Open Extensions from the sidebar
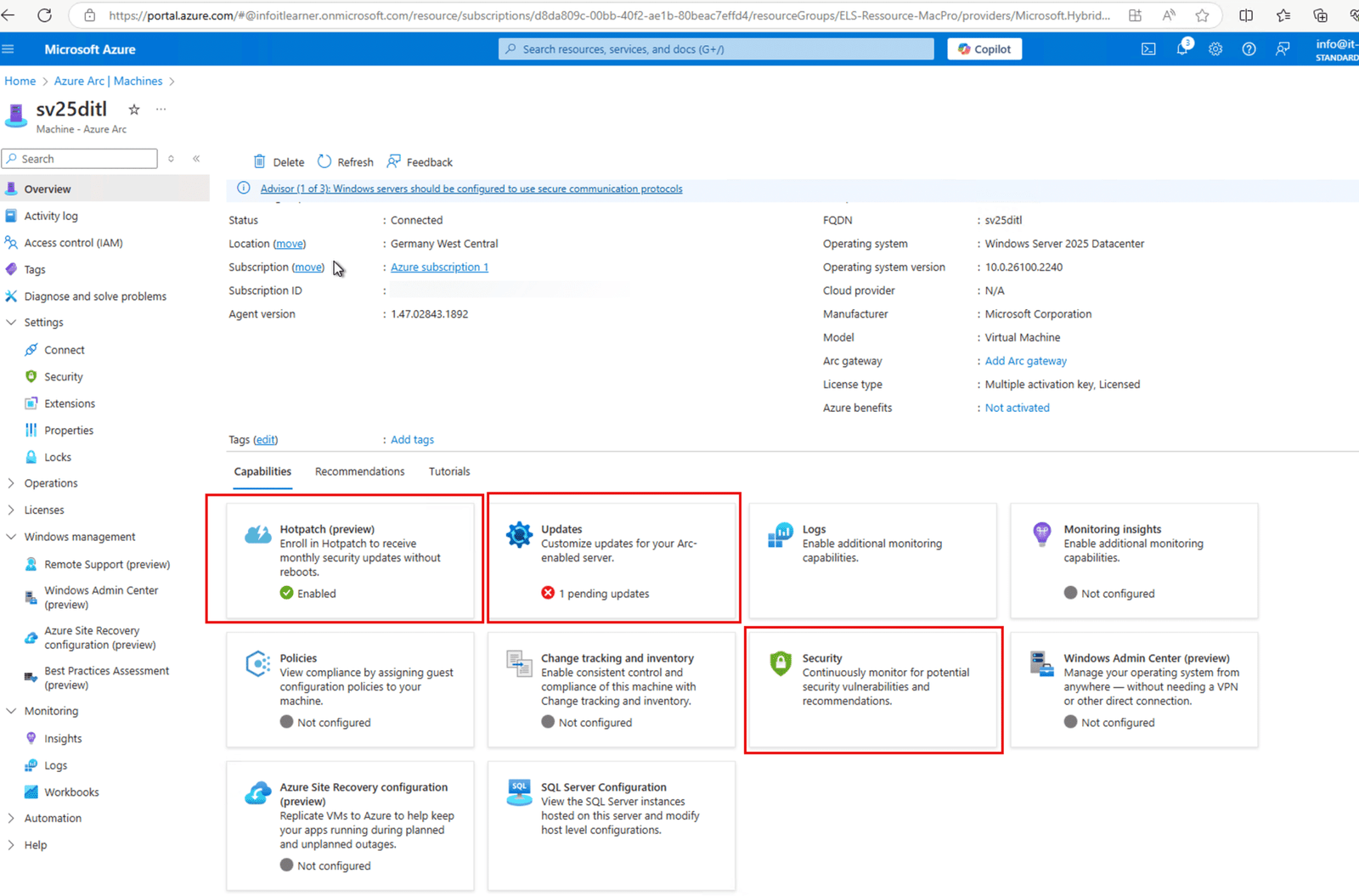 [70, 403]
